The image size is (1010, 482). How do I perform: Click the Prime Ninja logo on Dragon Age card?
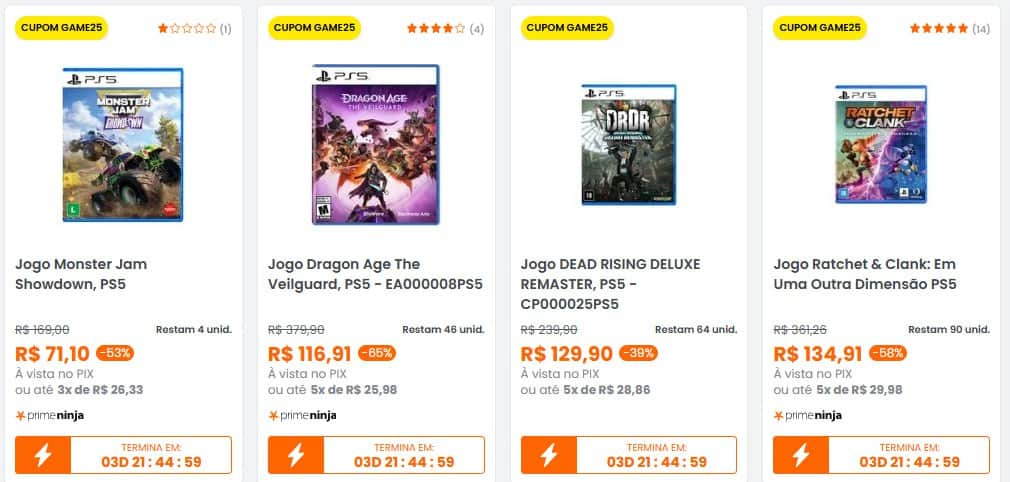[x=303, y=415]
